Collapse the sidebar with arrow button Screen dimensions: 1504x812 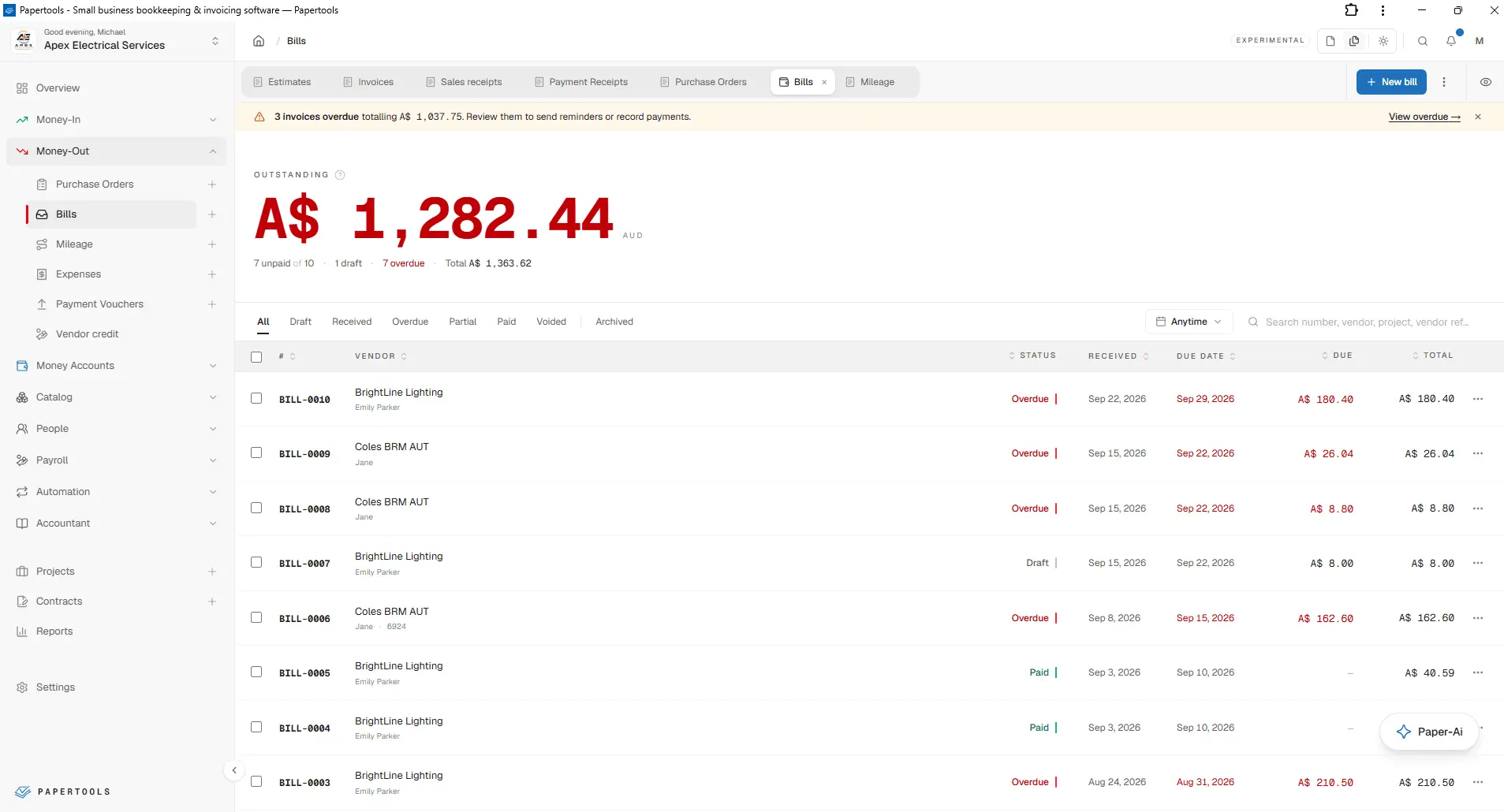[234, 770]
